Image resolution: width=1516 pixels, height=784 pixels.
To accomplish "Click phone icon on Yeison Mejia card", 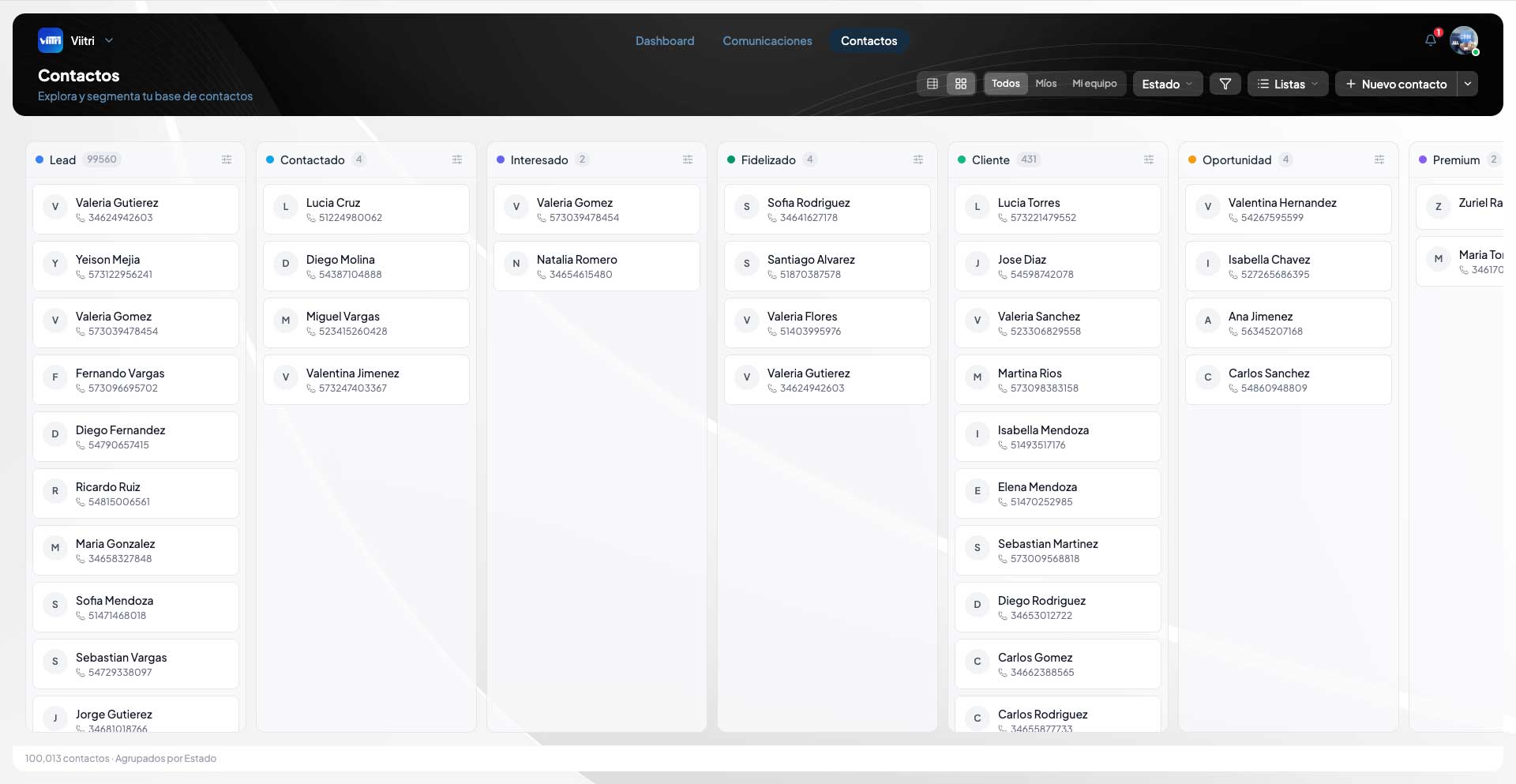I will [x=81, y=275].
